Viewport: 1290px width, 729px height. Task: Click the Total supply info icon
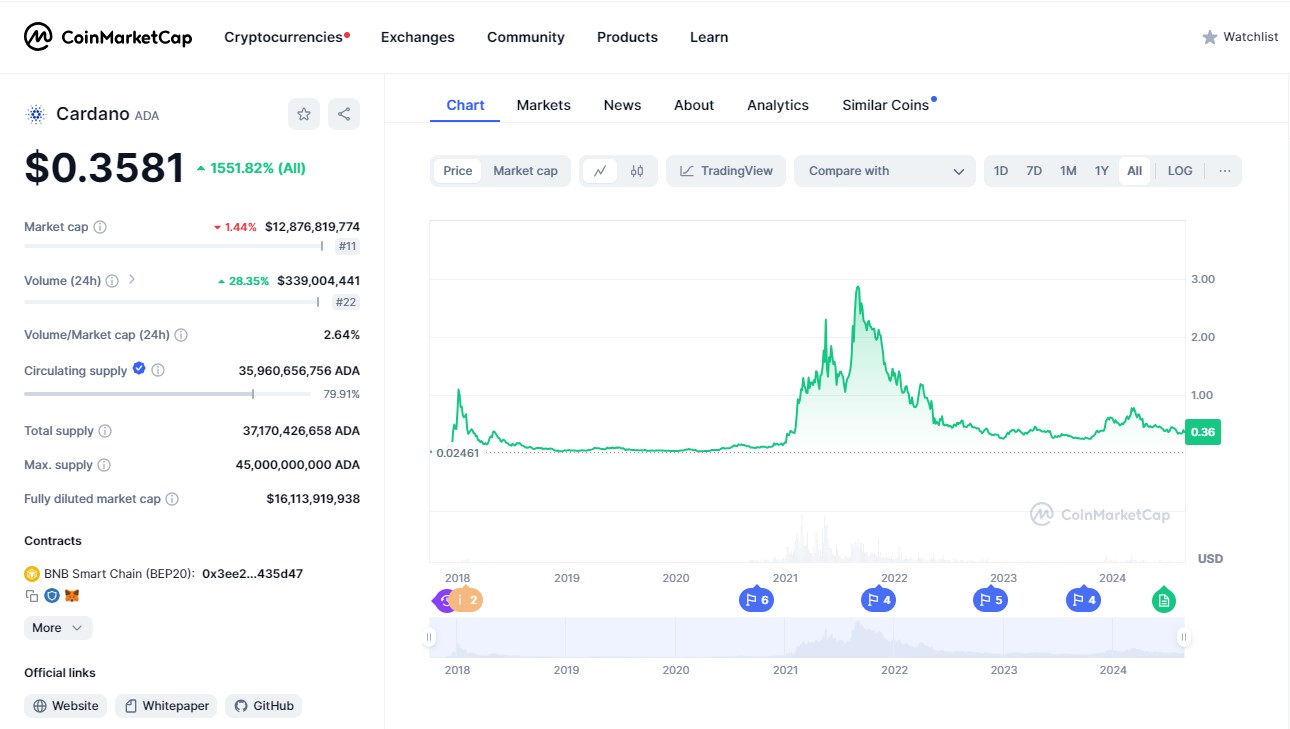click(105, 431)
